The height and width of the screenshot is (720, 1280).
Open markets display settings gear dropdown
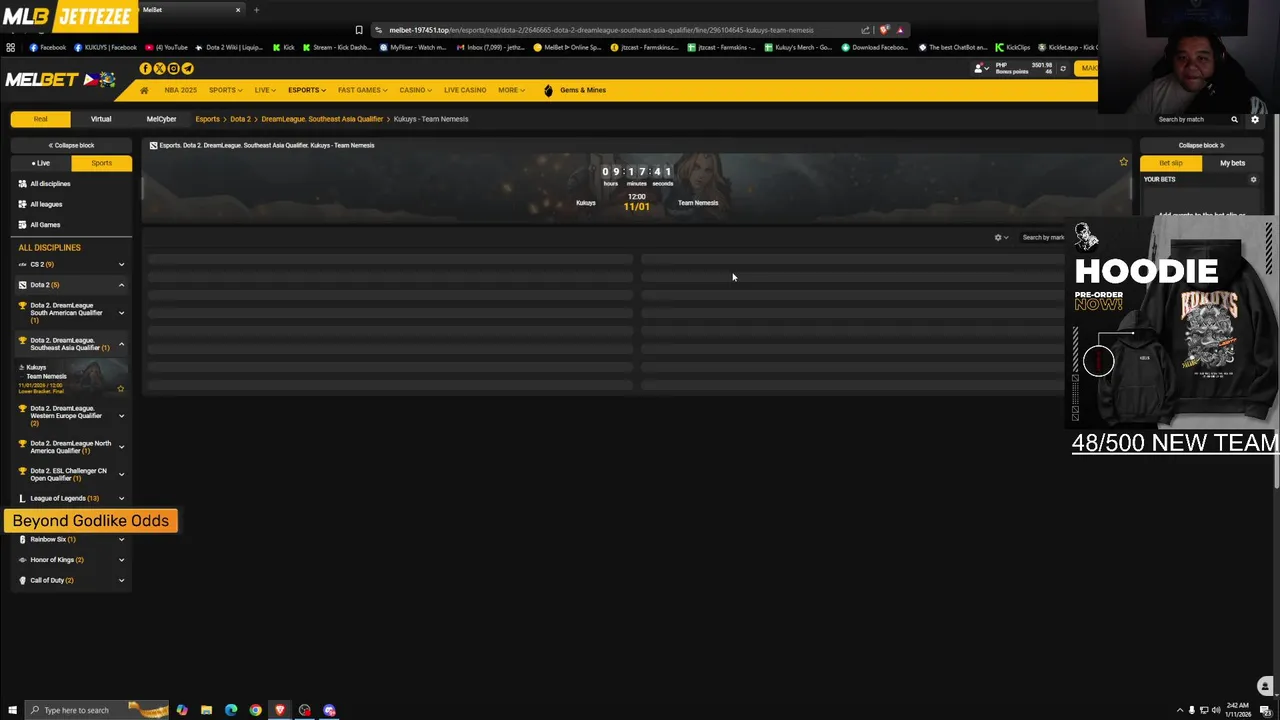(x=1001, y=238)
